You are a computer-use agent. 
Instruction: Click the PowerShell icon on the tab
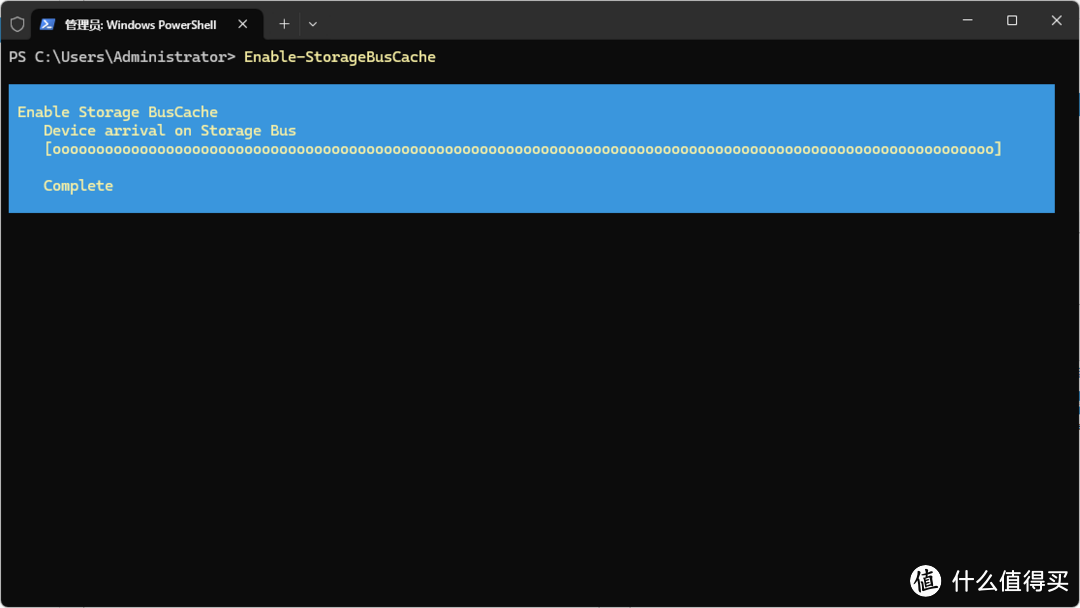(47, 24)
